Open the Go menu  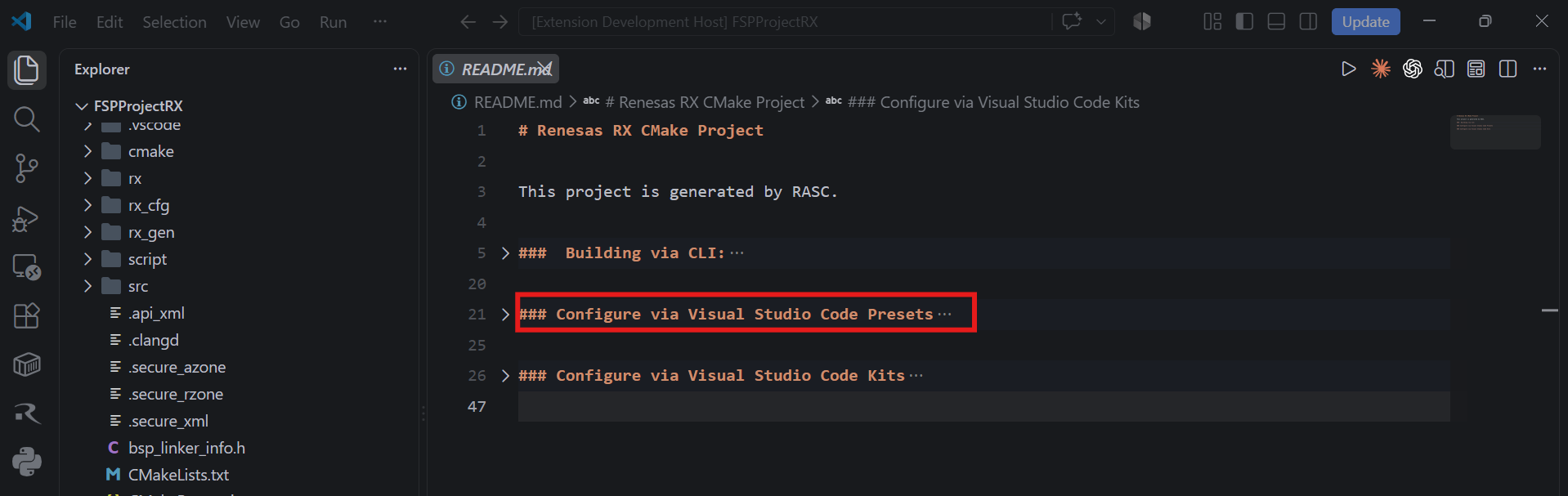tap(289, 22)
